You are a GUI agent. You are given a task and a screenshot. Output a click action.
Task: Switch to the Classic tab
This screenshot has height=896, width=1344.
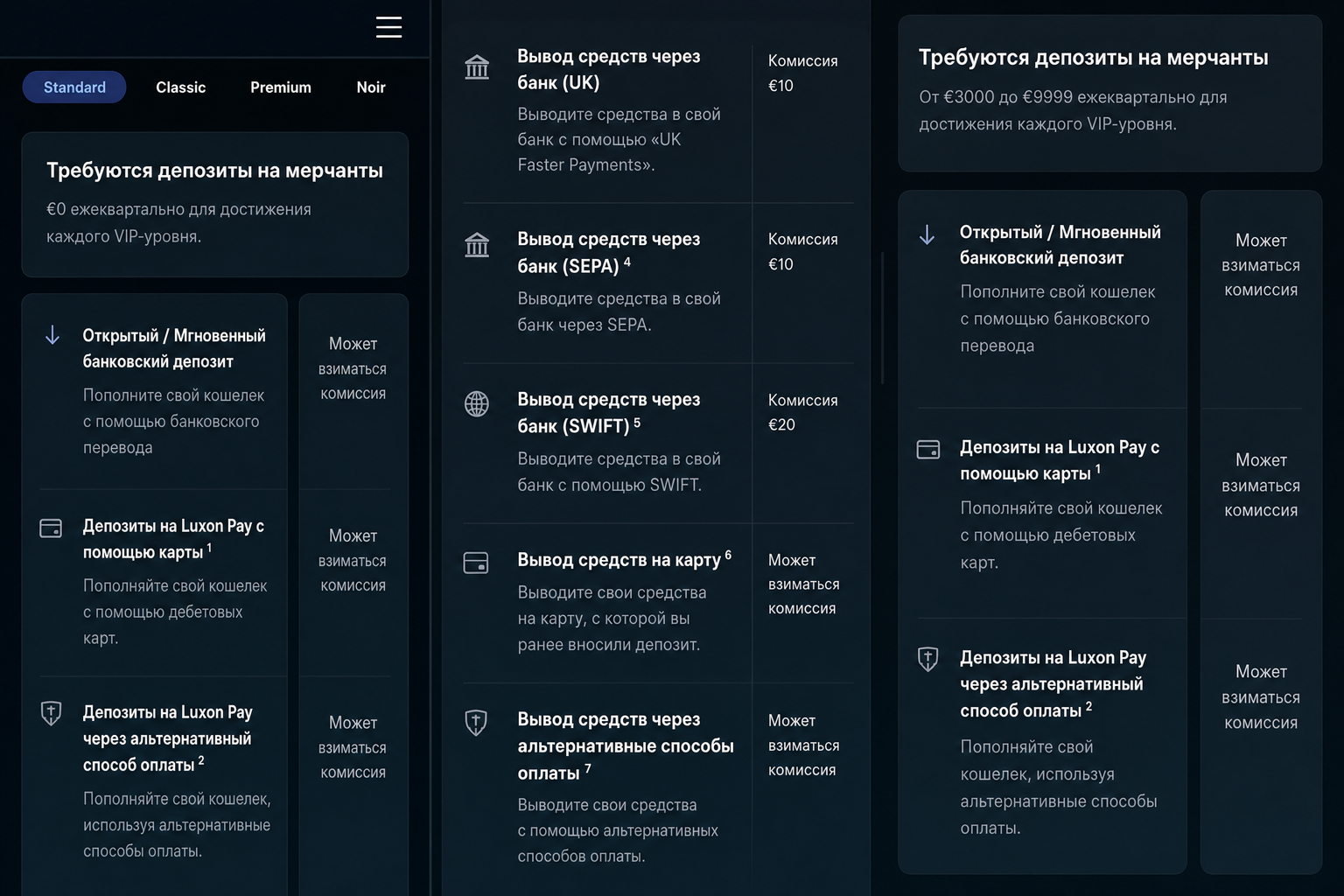pyautogui.click(x=180, y=87)
